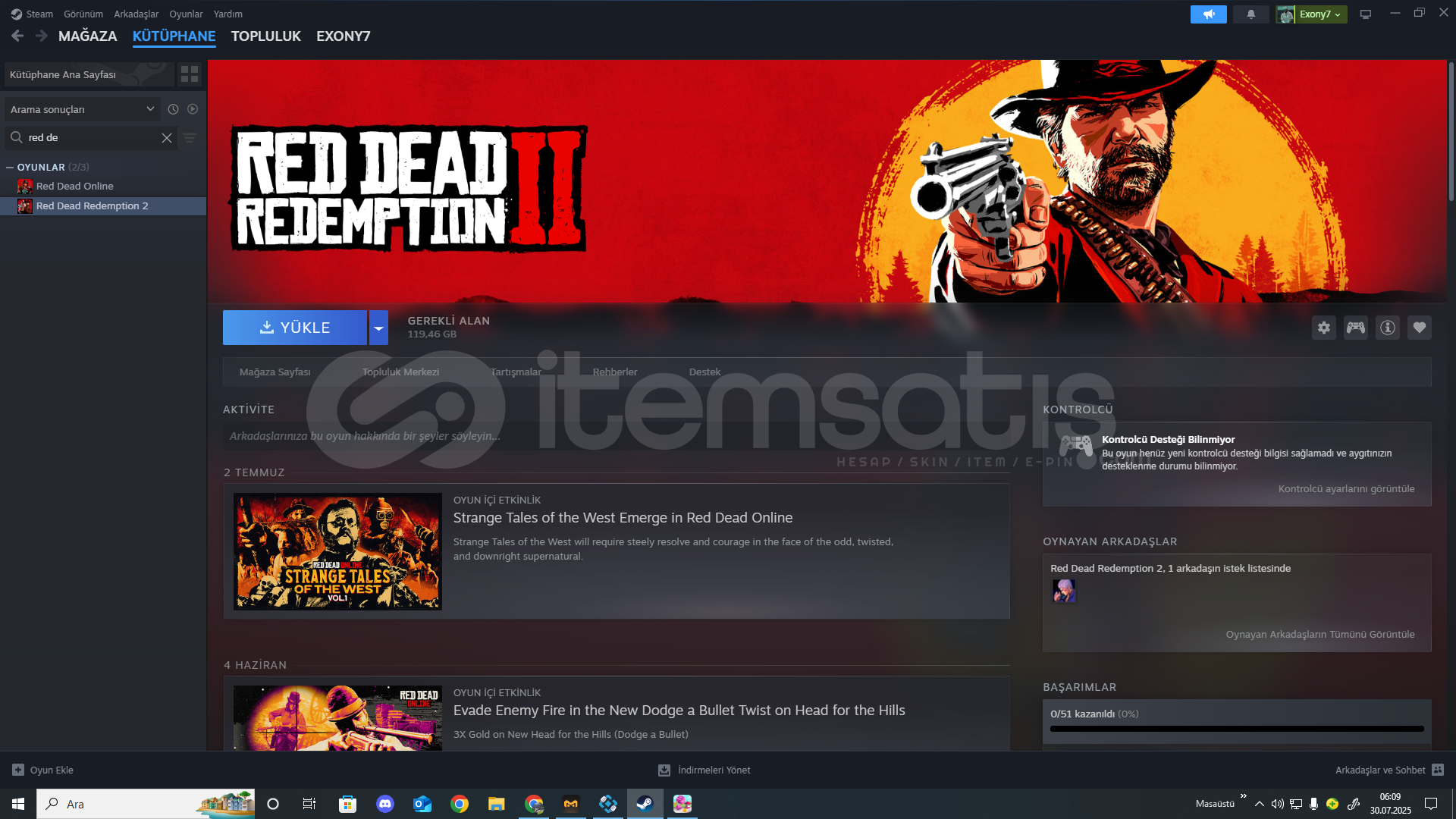Click the page vertical scrollbar
The width and height of the screenshot is (1456, 819).
(1451, 130)
